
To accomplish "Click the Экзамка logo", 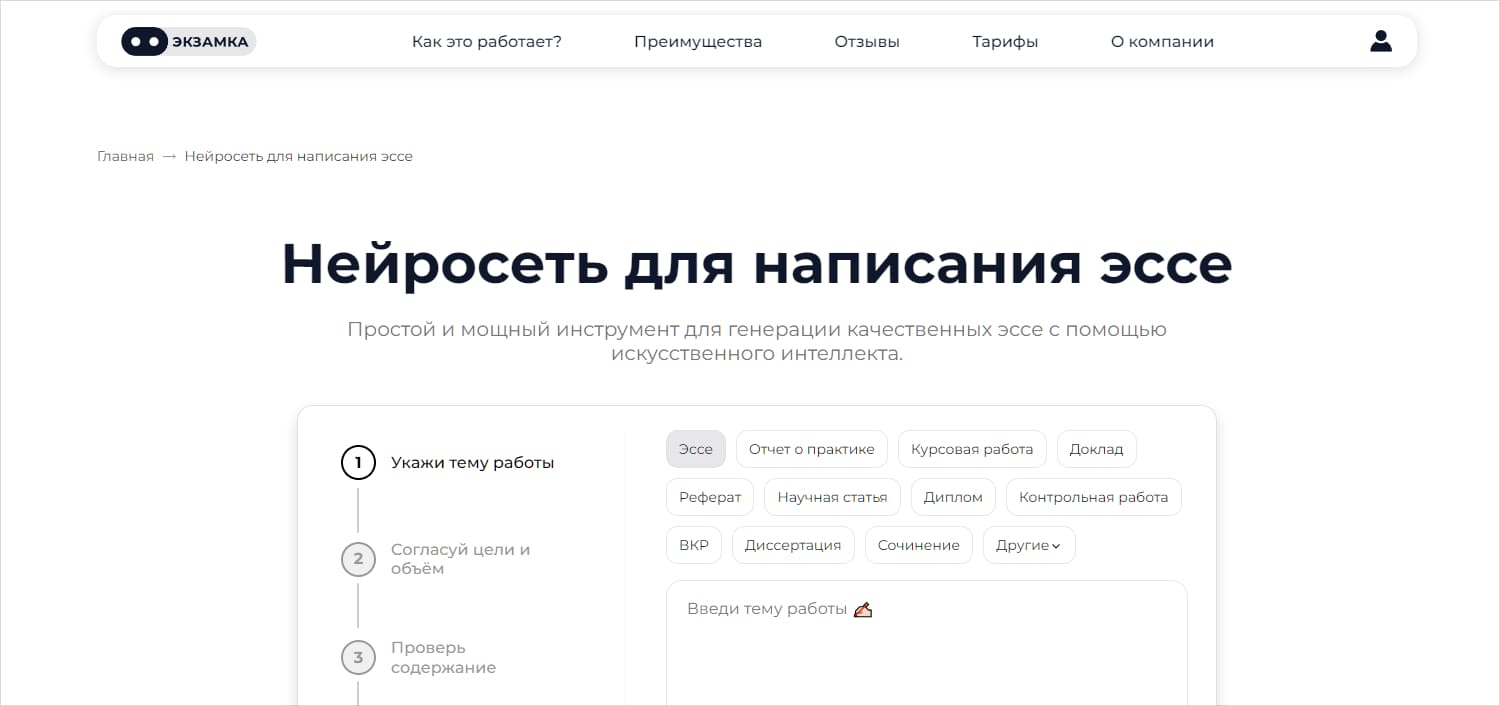I will point(187,41).
